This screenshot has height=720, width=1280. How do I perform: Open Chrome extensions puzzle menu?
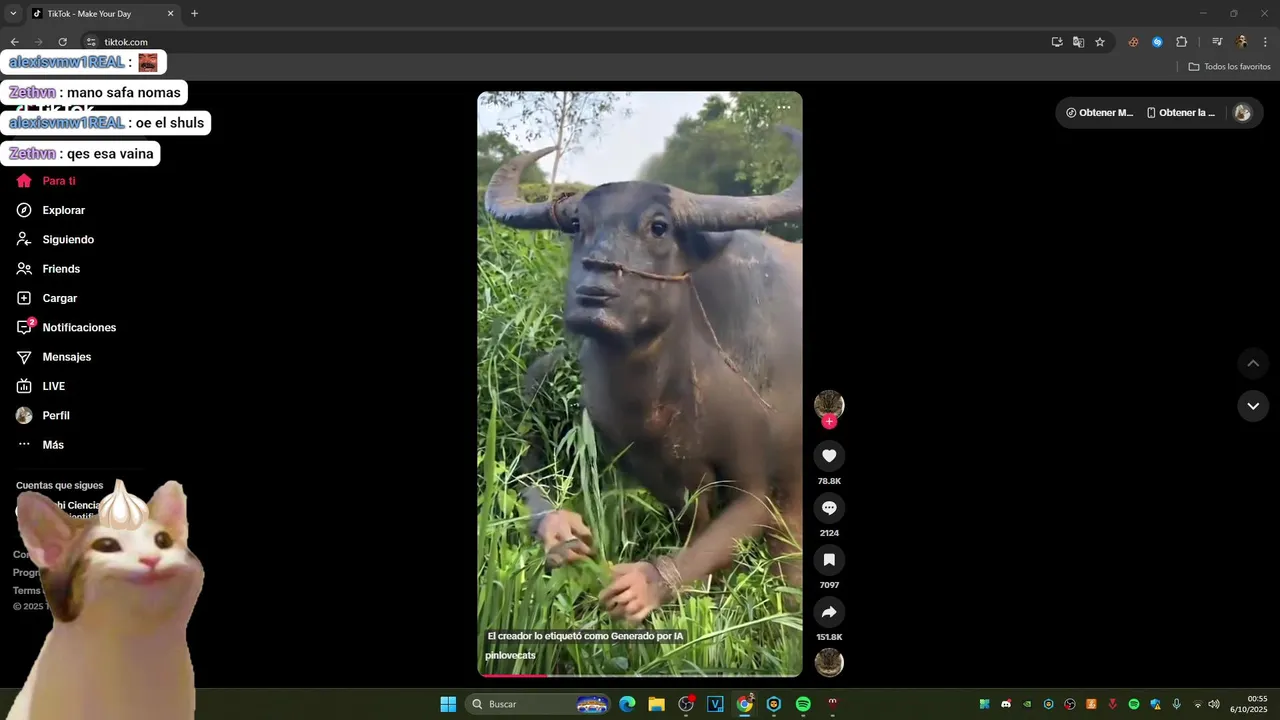pos(1181,42)
